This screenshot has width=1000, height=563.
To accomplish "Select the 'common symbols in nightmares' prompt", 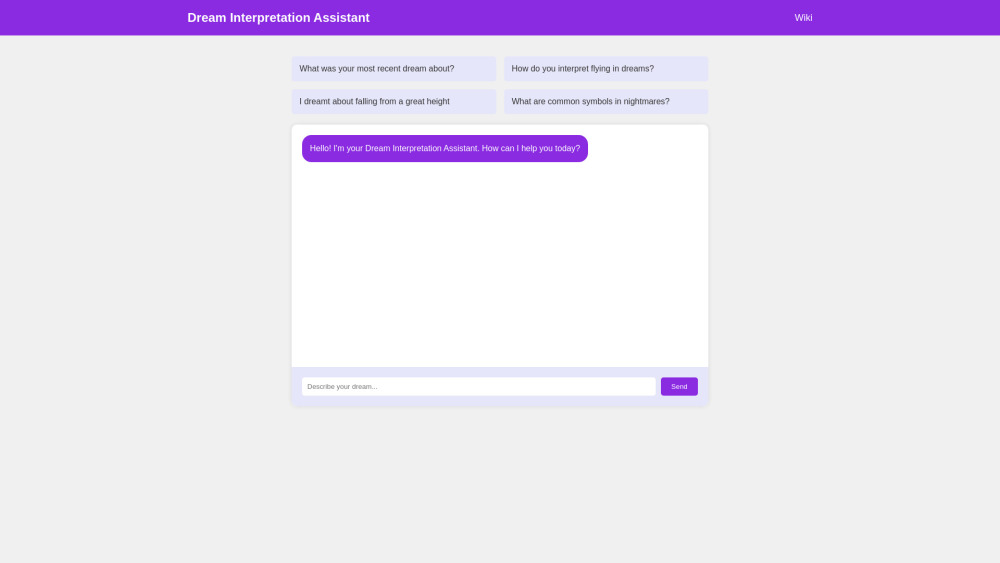I will [x=605, y=101].
